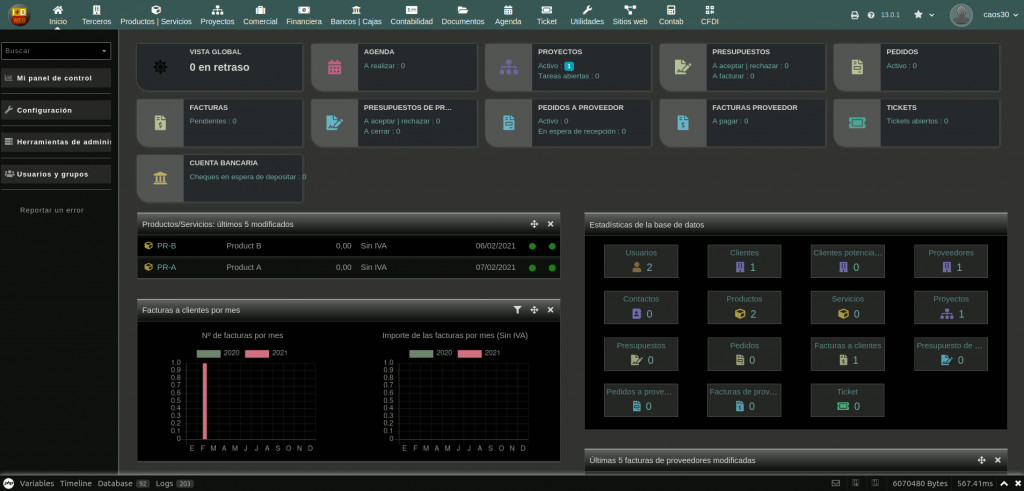
Task: Click the Vista Global weather icon
Action: tap(161, 67)
